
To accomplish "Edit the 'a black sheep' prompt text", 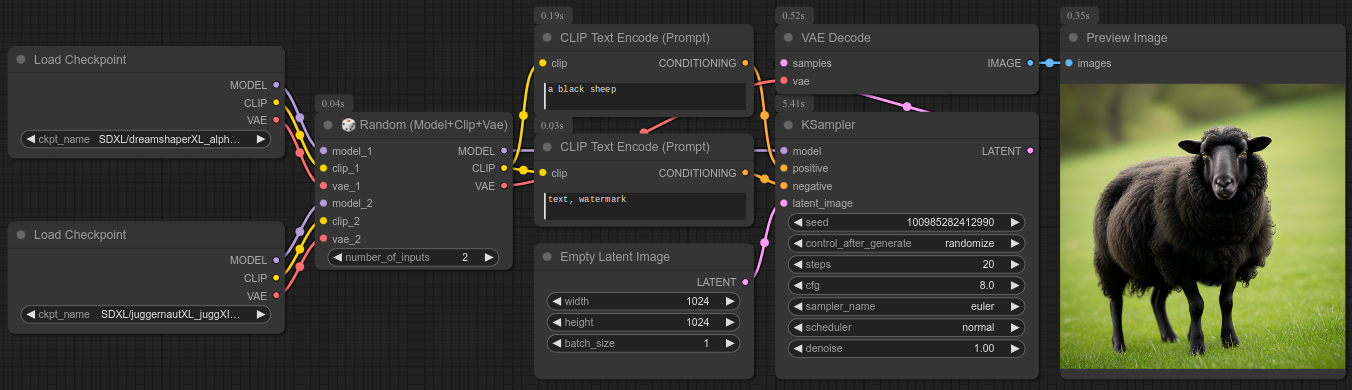I will coord(645,96).
